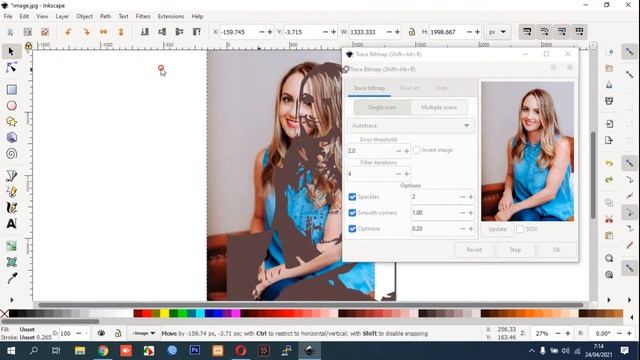Uncheck the Optimize option
Image resolution: width=640 pixels, height=360 pixels.
[x=352, y=229]
